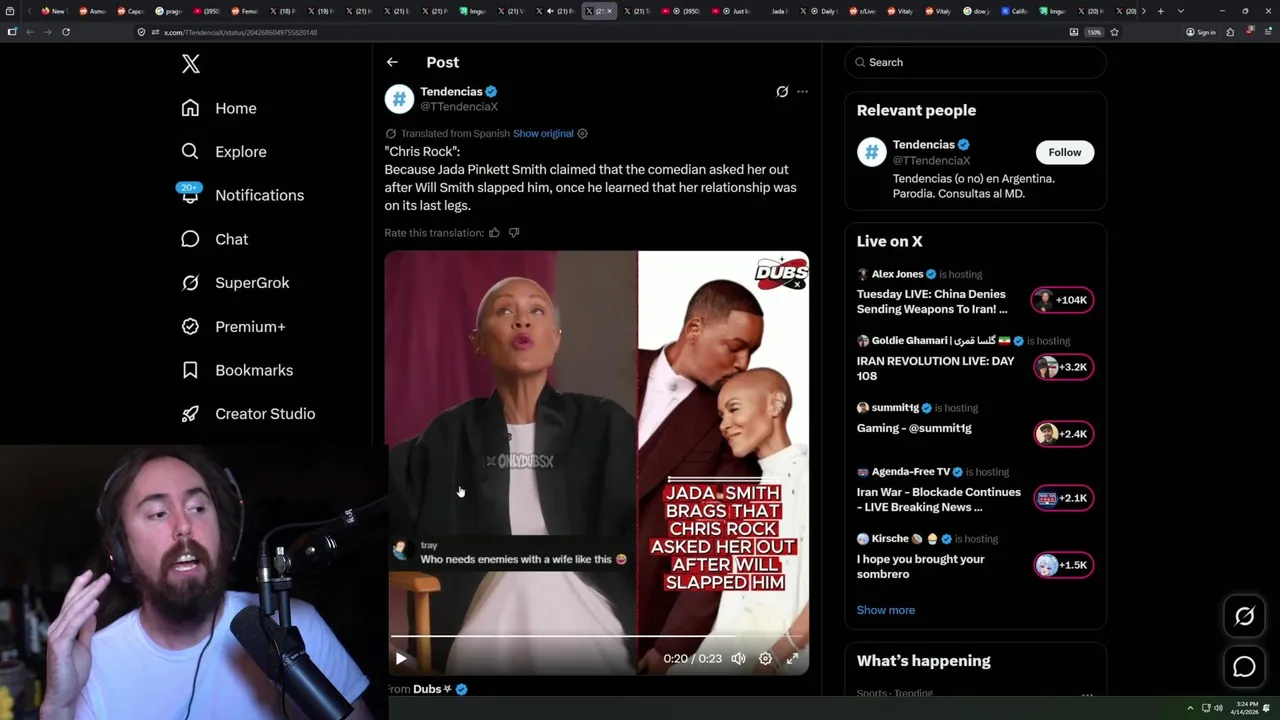Go back using the Post arrow
Image resolution: width=1280 pixels, height=720 pixels.
392,62
